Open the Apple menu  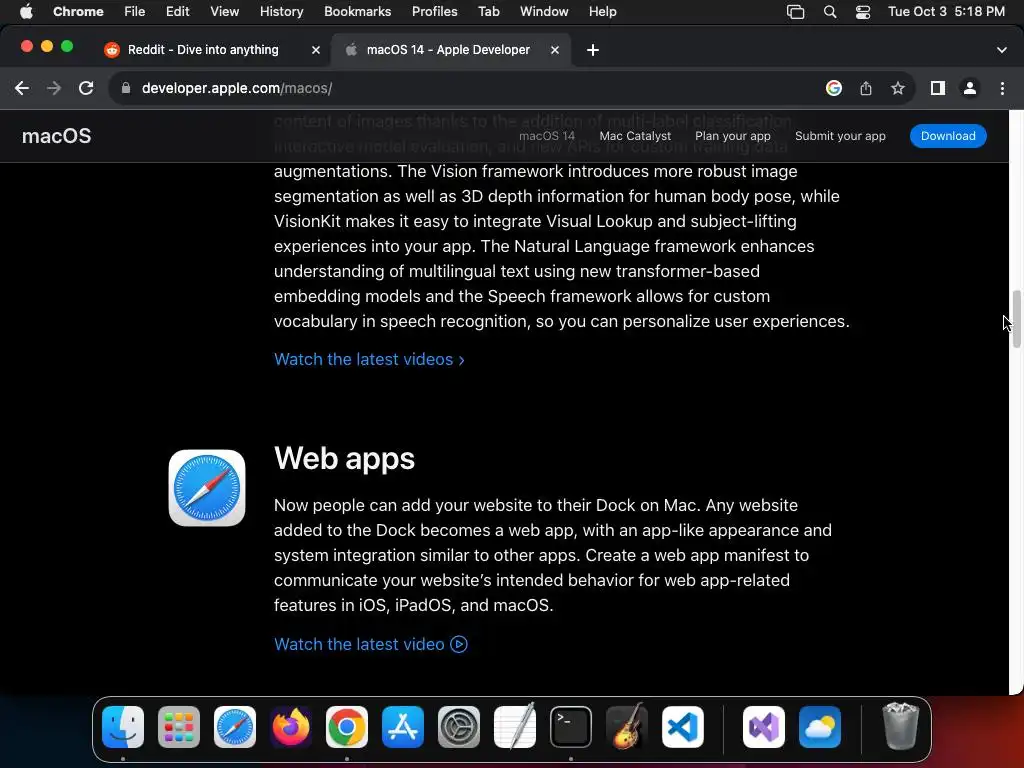tap(26, 12)
